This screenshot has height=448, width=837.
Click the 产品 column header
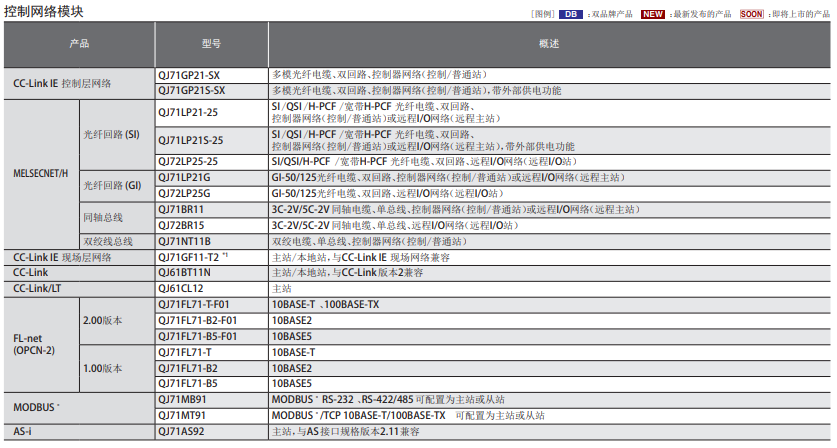(79, 44)
